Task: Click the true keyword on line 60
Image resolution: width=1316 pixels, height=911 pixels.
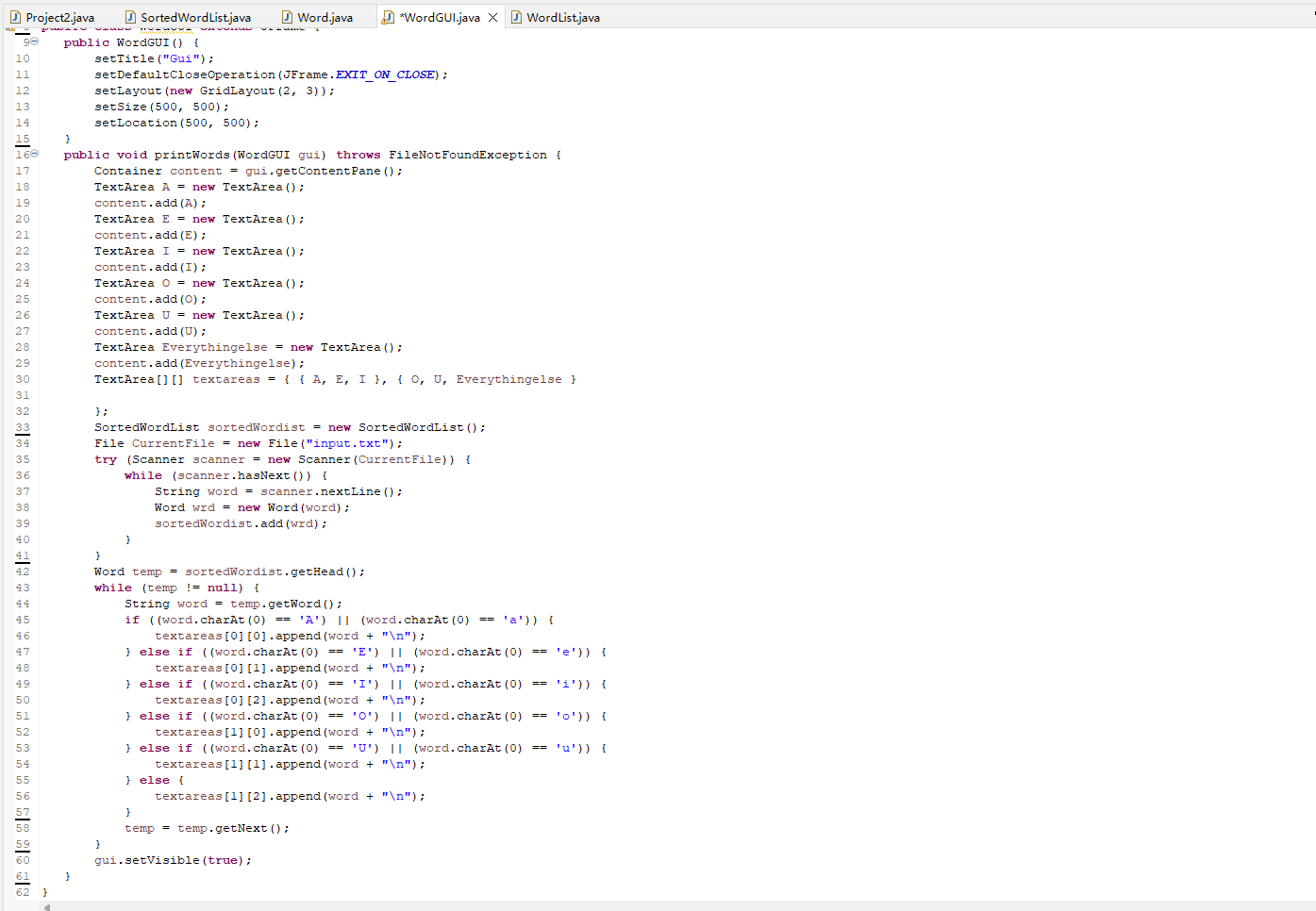Action: 223,860
